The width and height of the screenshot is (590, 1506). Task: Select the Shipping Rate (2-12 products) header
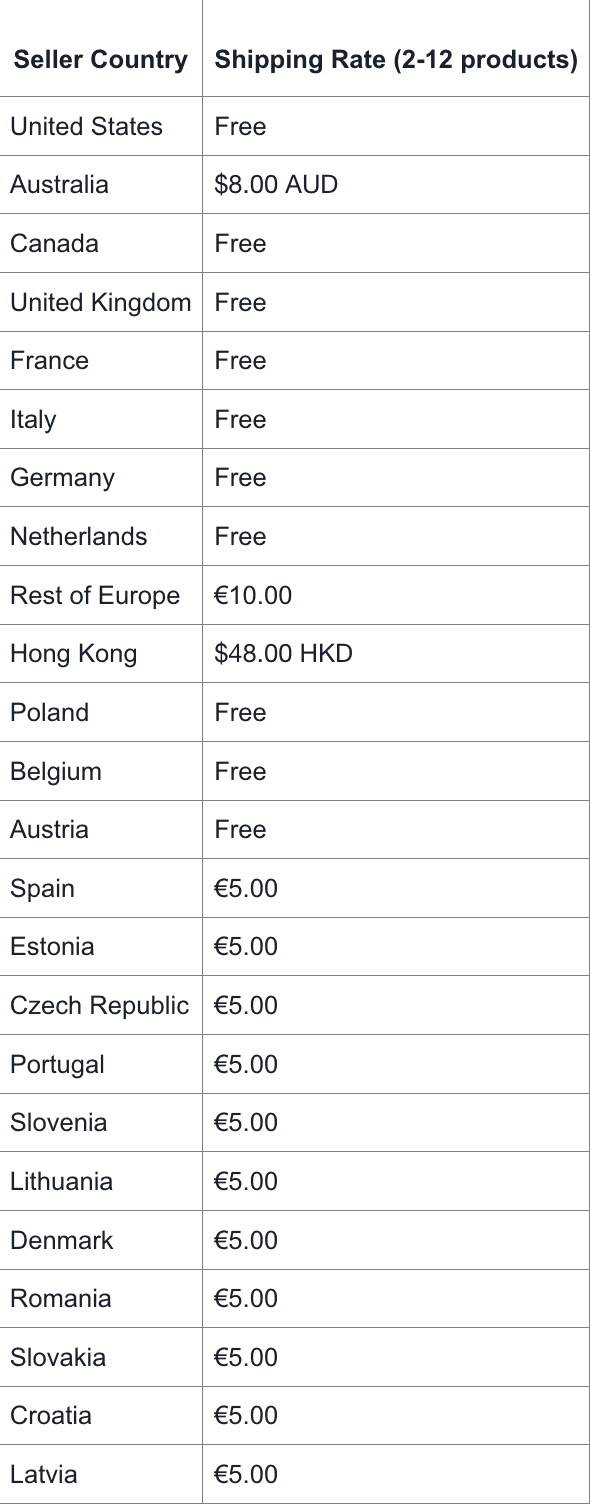click(396, 60)
